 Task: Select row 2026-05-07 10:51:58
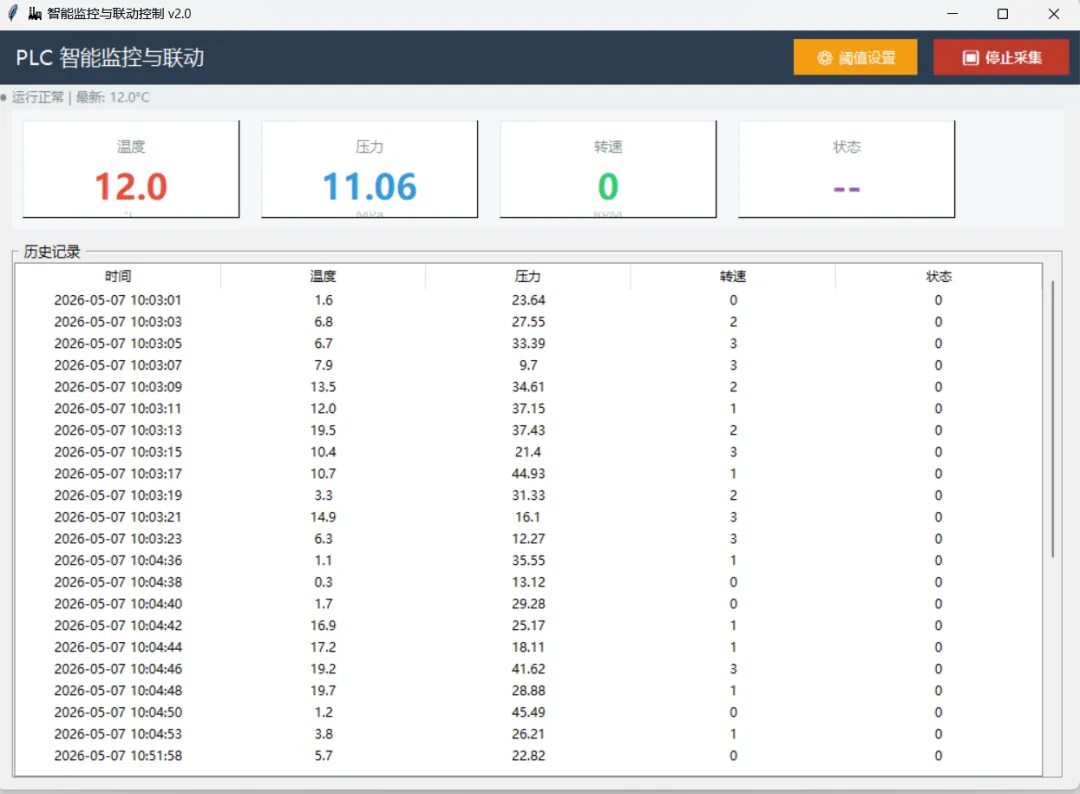coord(528,755)
